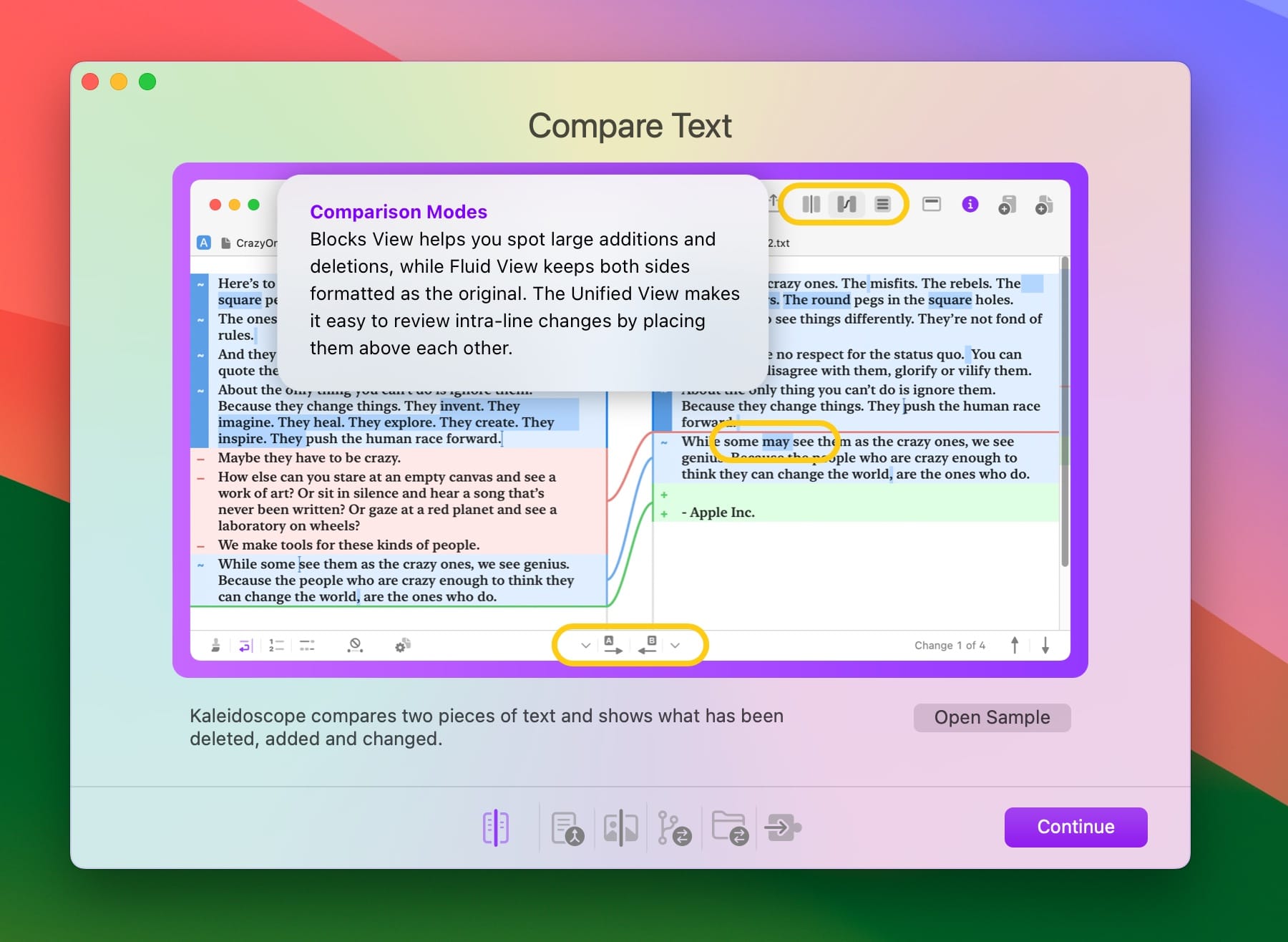This screenshot has width=1288, height=942.
Task: Expand chevron right of copy B-to-A arrow
Action: (x=675, y=646)
